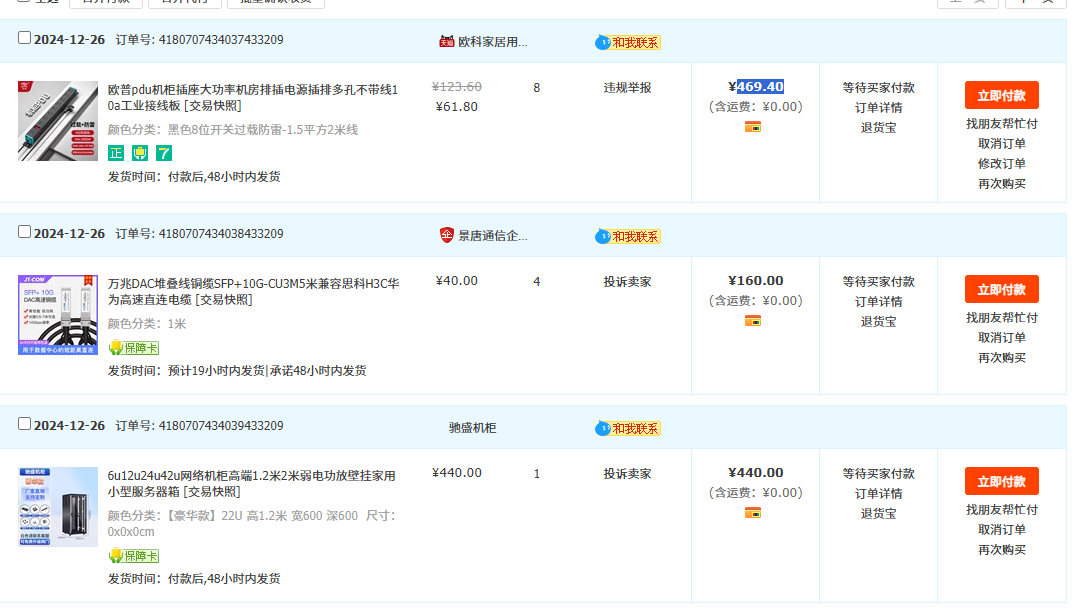Click the 保障卡 badge on the DAC cable order

point(134,348)
